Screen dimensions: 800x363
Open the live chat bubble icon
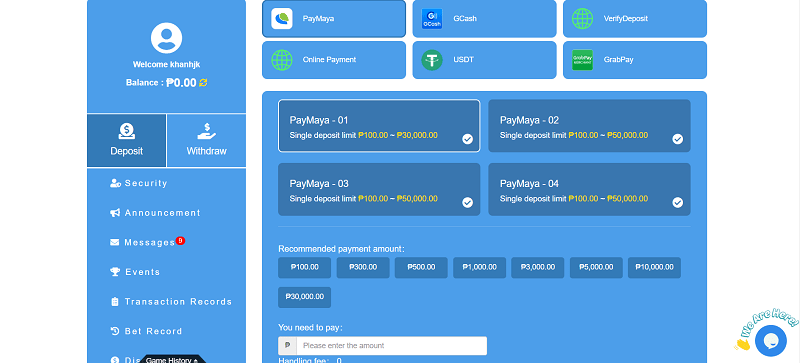(x=771, y=340)
